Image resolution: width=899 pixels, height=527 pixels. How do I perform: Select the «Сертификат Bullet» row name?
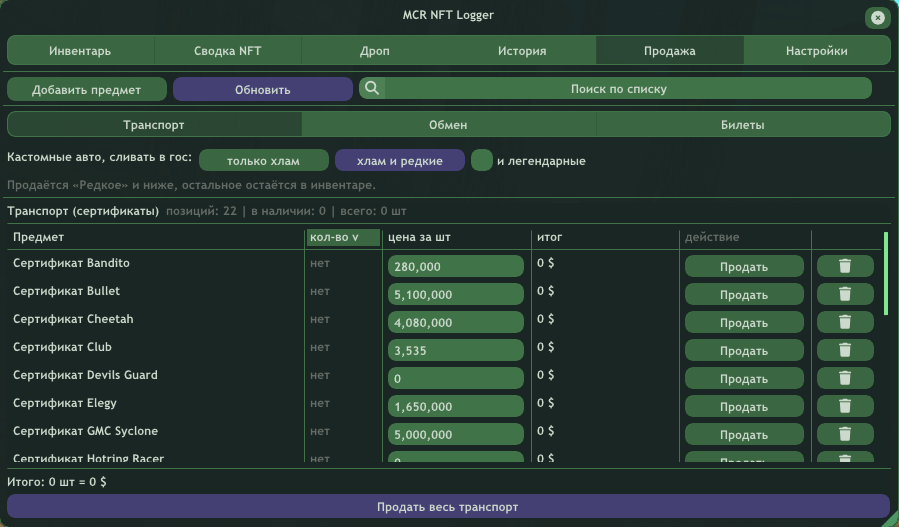67,291
